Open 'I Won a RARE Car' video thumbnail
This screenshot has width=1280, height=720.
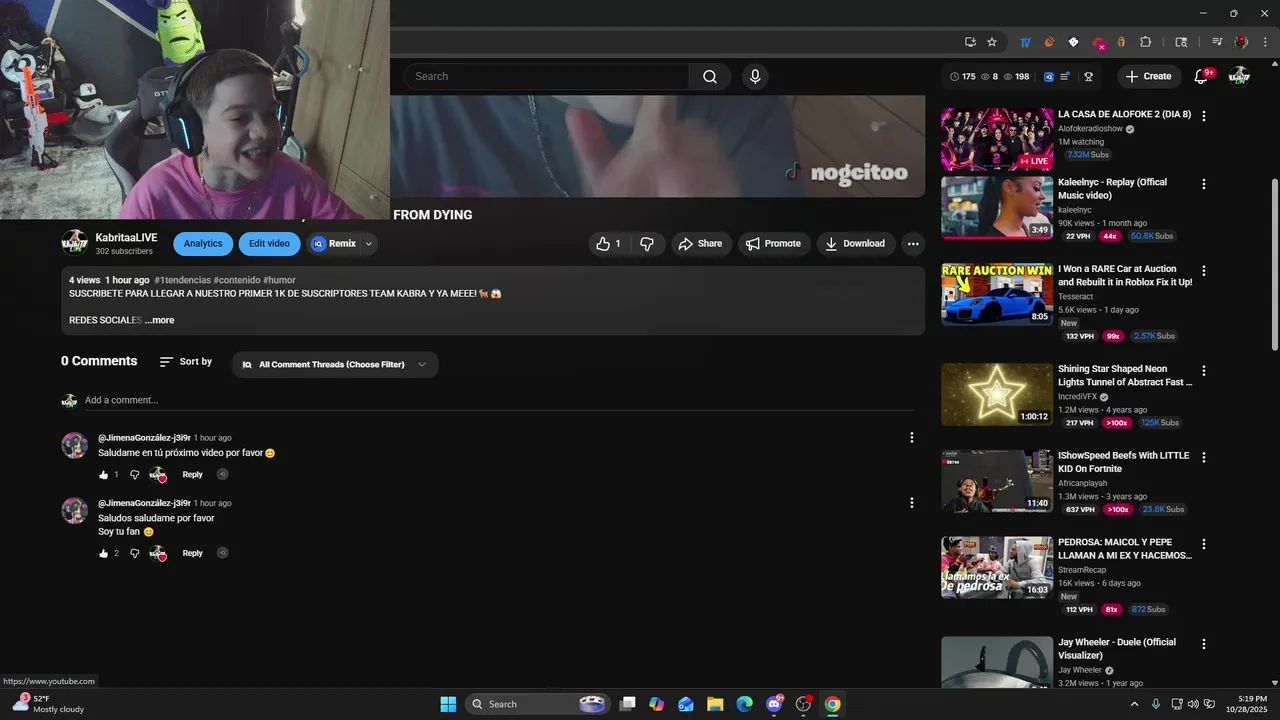click(x=997, y=295)
